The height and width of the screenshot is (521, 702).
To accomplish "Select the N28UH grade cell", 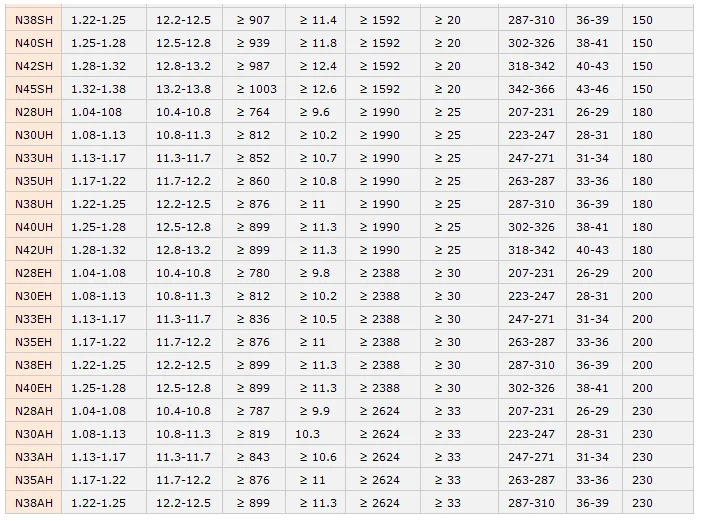I will pyautogui.click(x=34, y=112).
